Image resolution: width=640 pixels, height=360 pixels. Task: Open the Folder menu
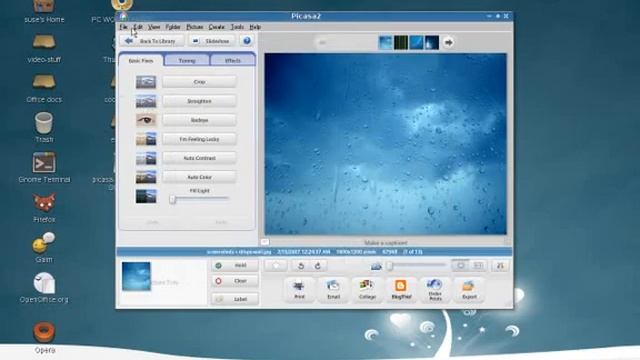[x=173, y=27]
